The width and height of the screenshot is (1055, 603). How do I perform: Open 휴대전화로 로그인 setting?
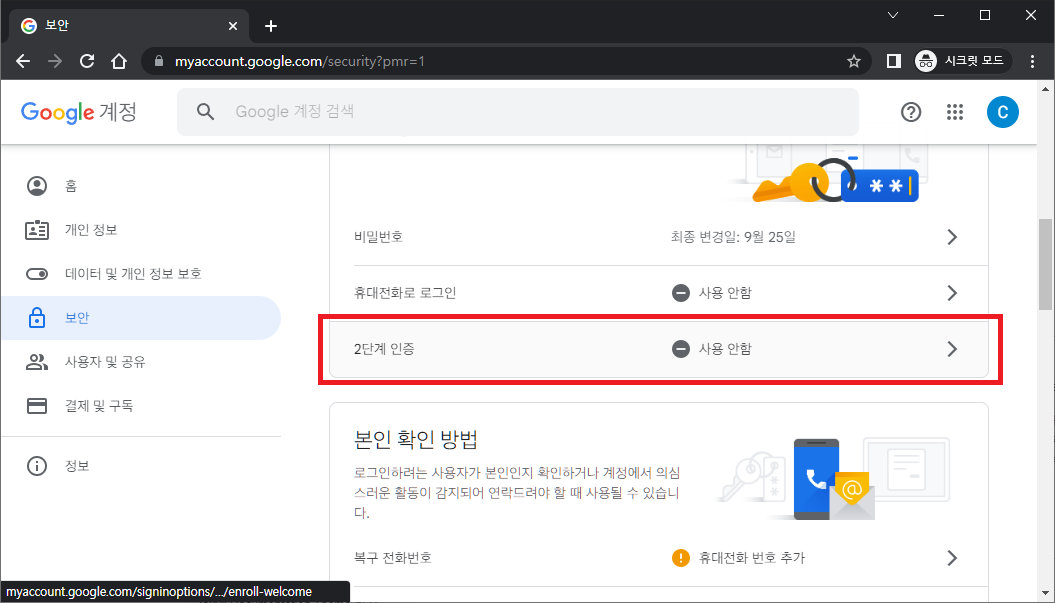659,293
